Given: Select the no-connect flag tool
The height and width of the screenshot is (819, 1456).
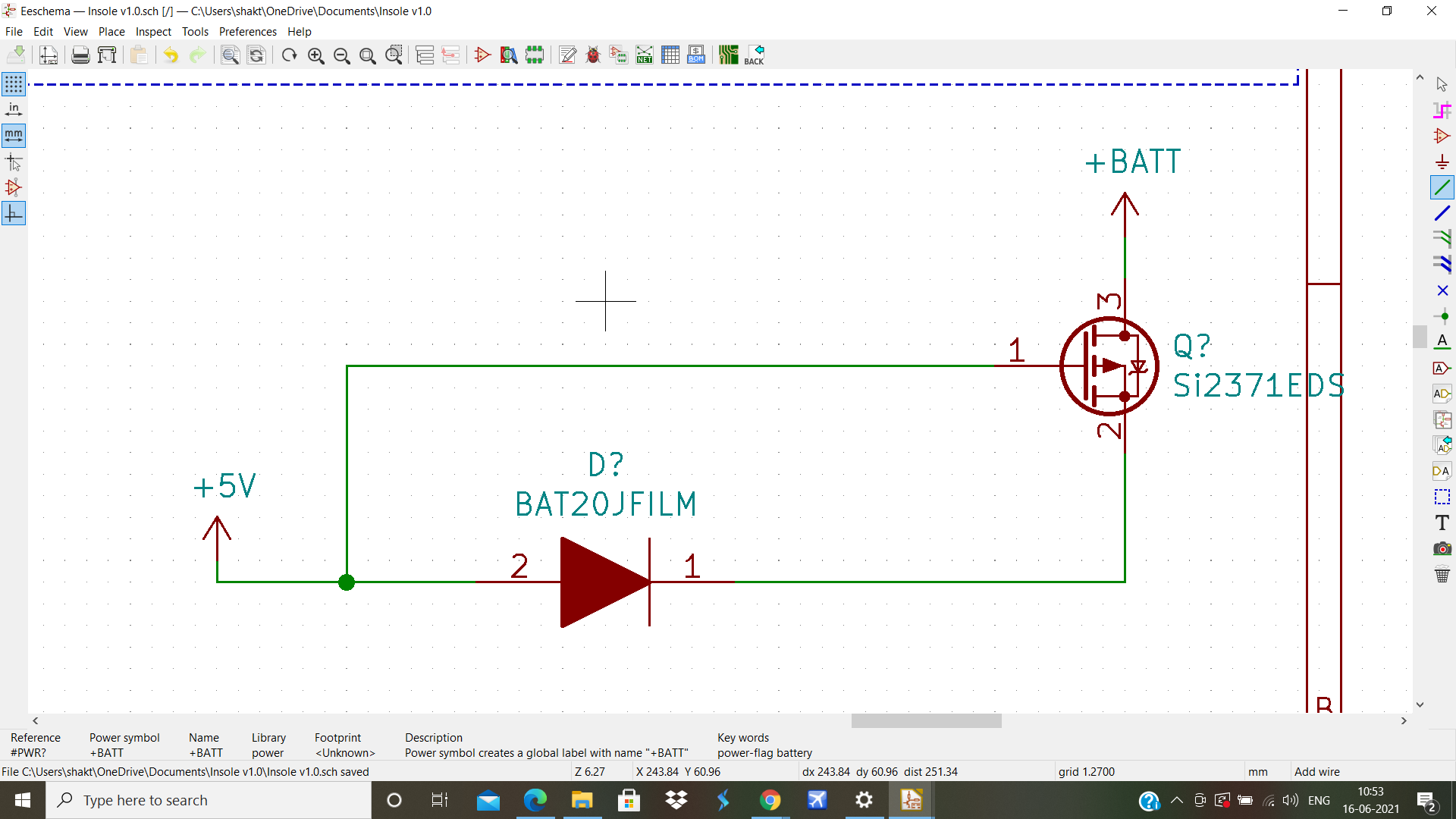Looking at the screenshot, I should 1442,290.
